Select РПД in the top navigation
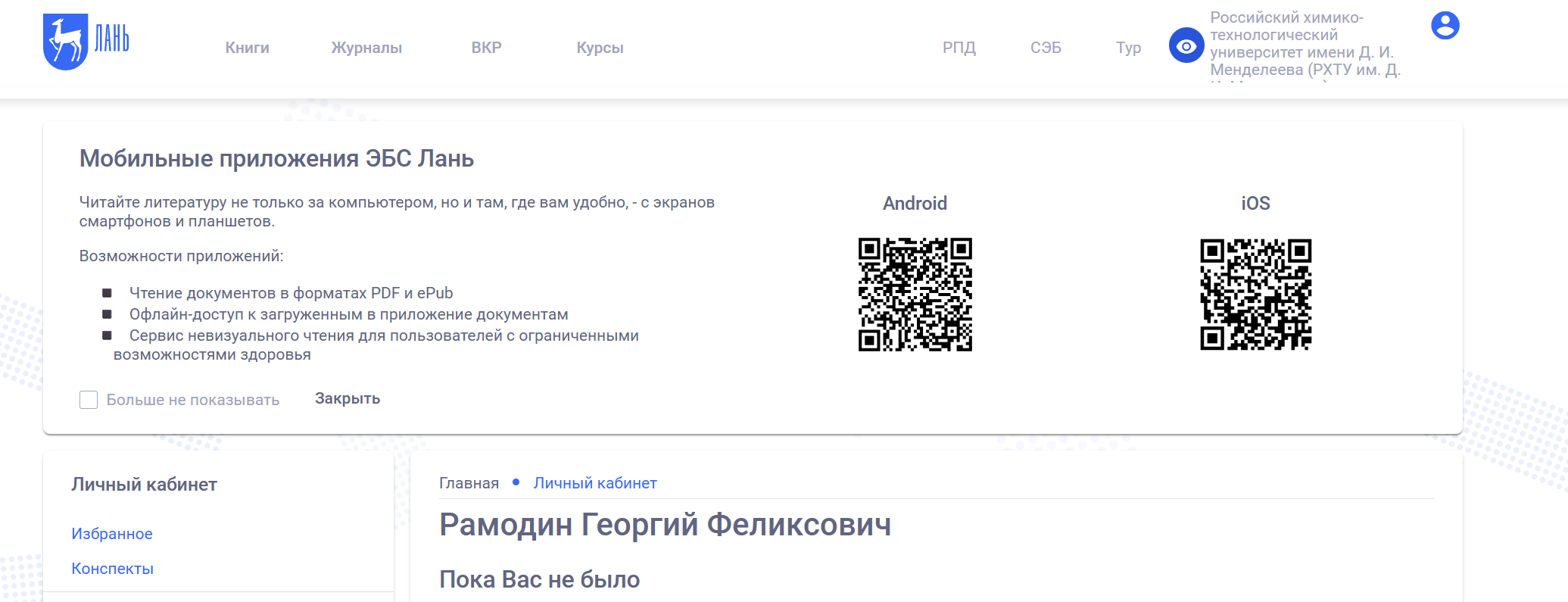 (x=959, y=48)
